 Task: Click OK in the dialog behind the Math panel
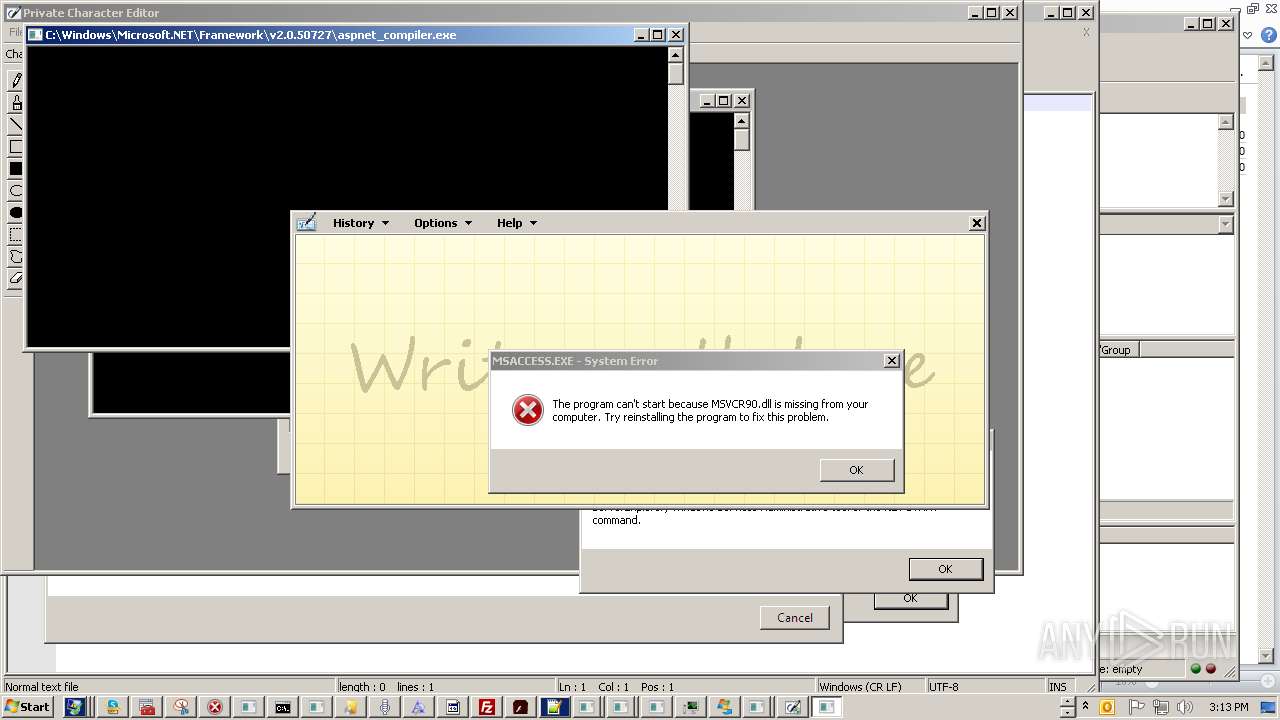click(945, 569)
